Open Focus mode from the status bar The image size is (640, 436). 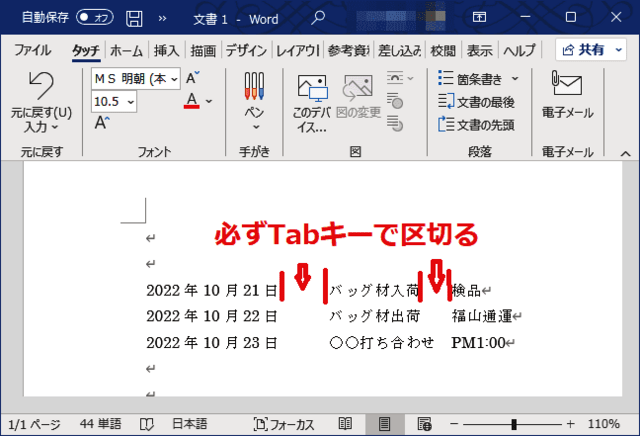(x=285, y=424)
